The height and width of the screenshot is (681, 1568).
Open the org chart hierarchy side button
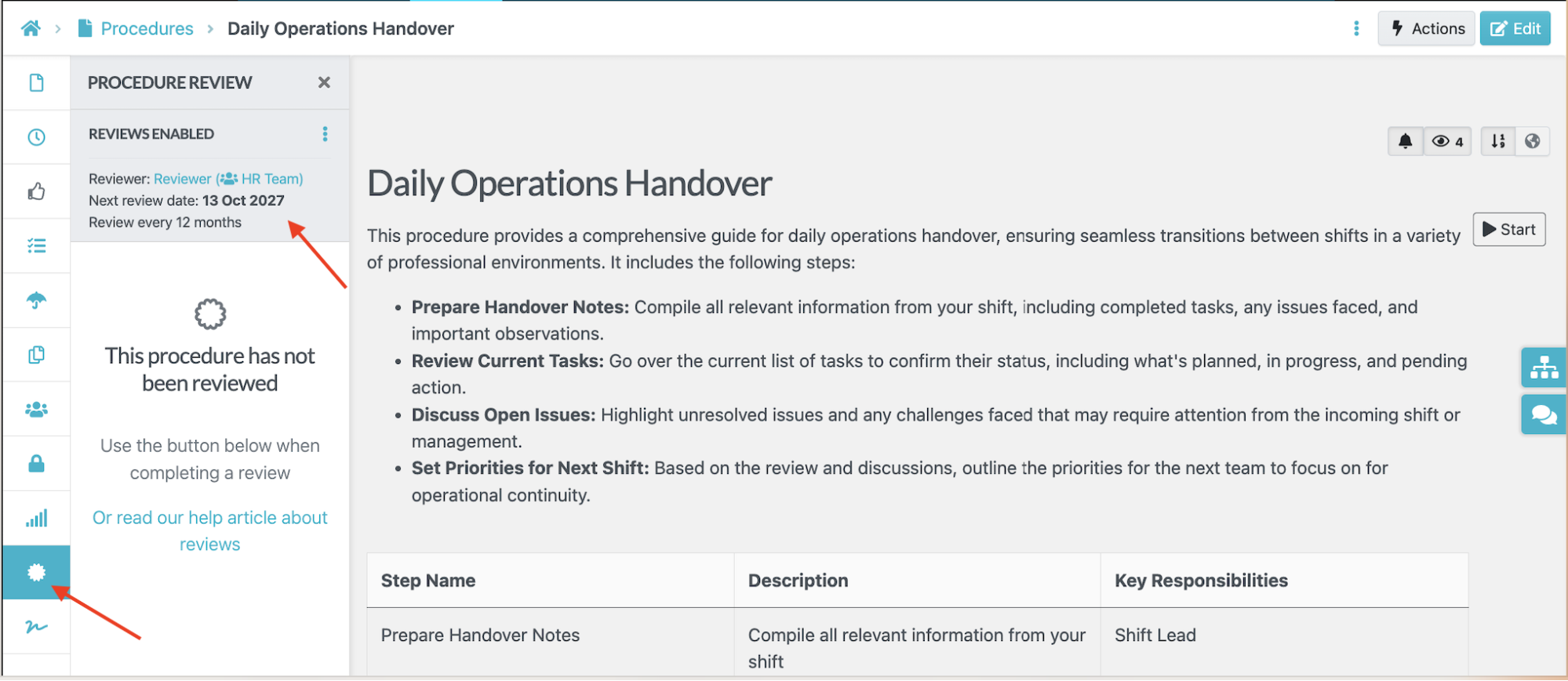click(x=1544, y=367)
